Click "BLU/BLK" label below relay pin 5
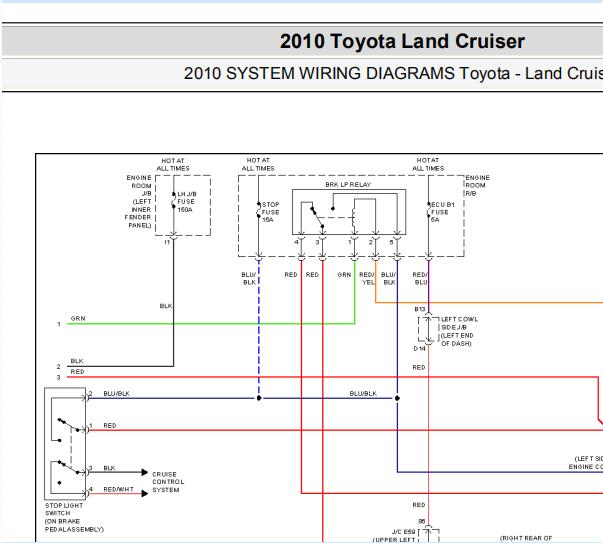 point(388,278)
